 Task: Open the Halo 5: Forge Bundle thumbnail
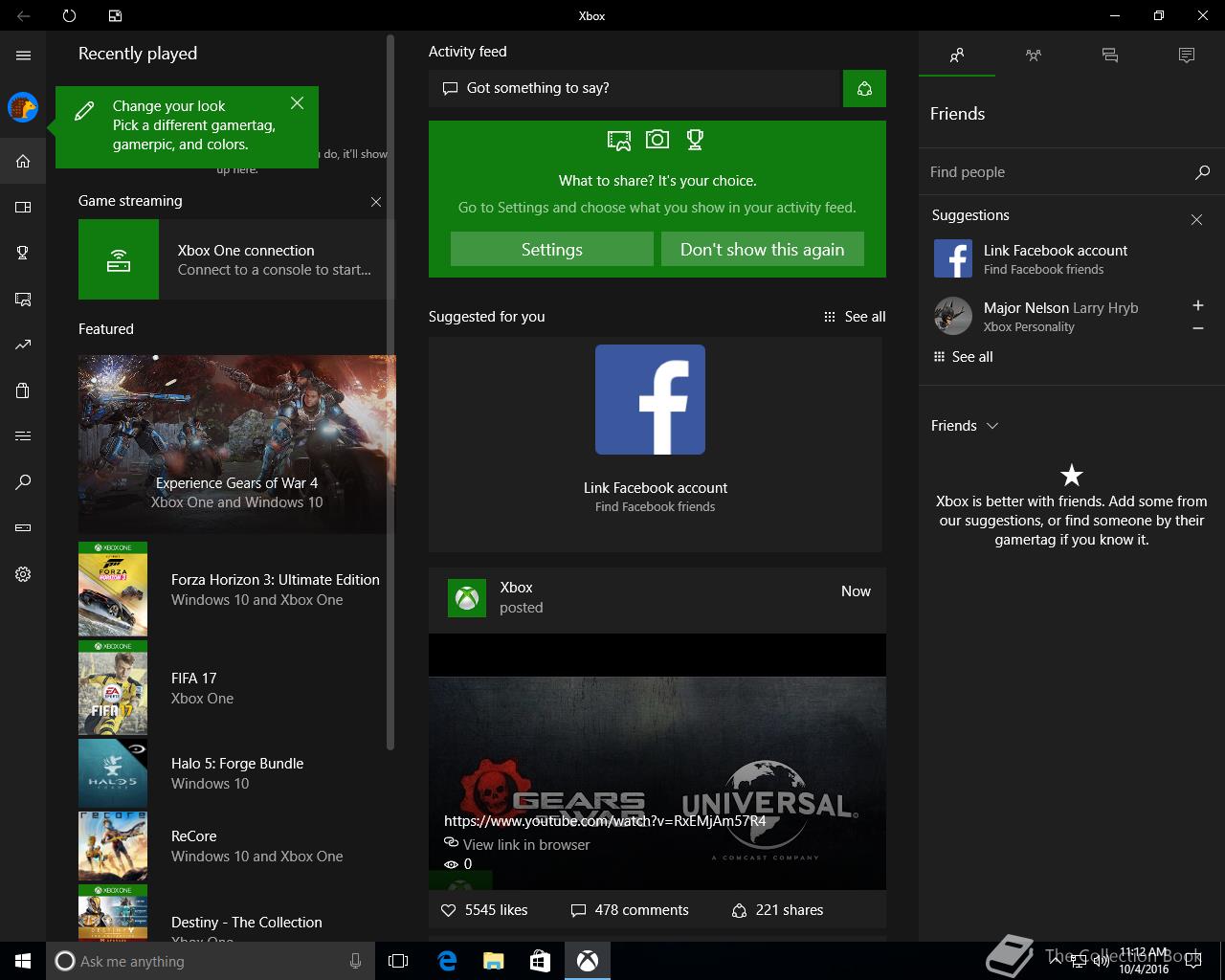(113, 773)
